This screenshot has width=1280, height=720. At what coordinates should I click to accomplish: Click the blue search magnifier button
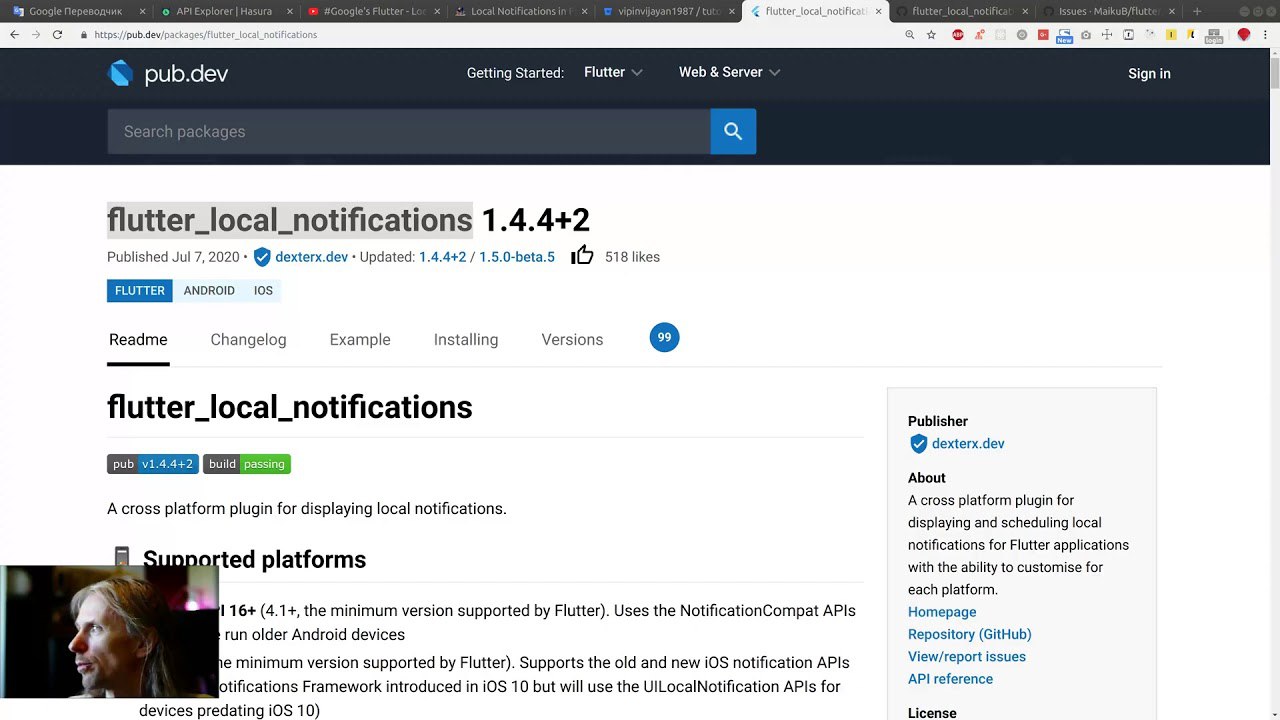733,131
